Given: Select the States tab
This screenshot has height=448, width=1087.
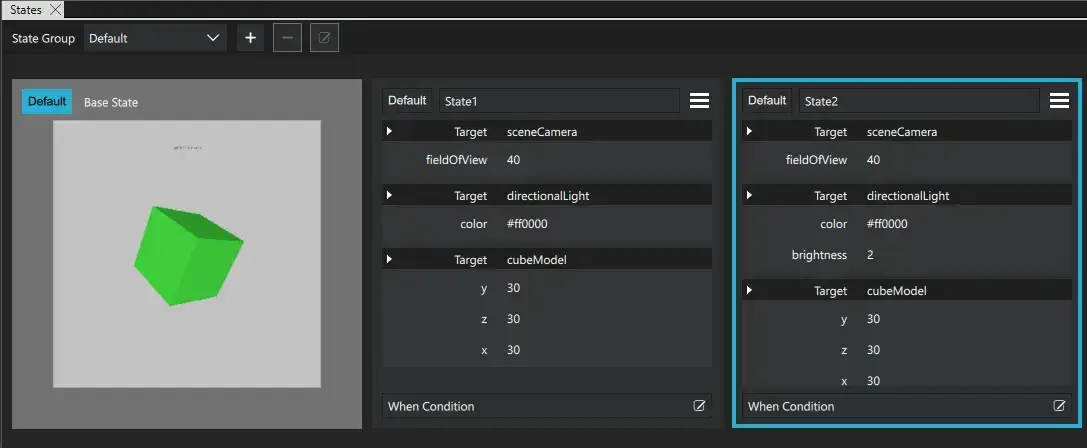Looking at the screenshot, I should click(26, 9).
